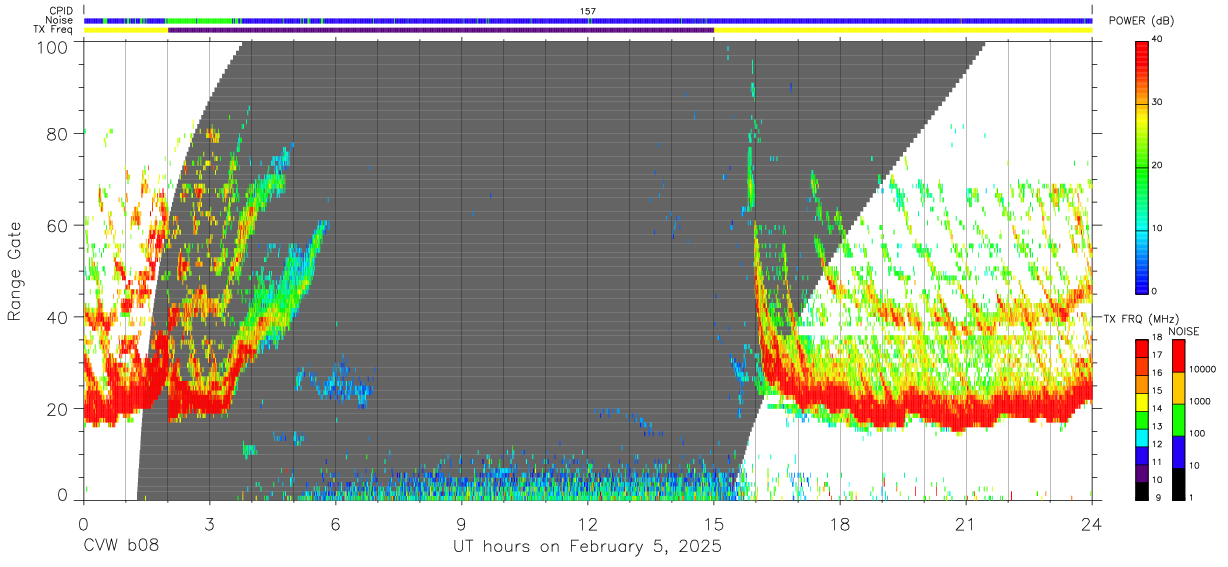Click the Range Gate axis label
This screenshot has height=567, width=1228.
click(16, 271)
